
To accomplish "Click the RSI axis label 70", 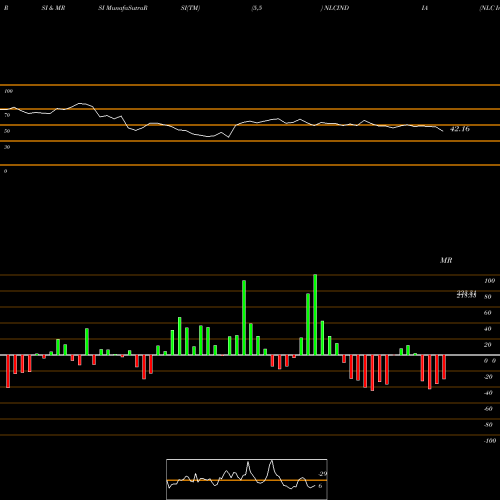I will click(x=7, y=115).
